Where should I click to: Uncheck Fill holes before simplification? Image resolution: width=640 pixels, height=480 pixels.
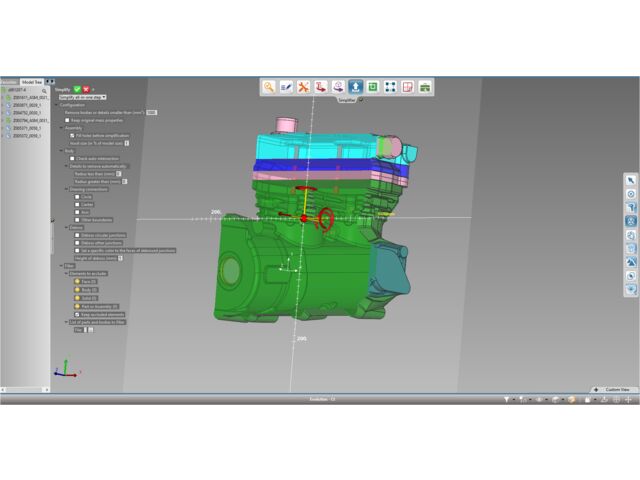click(x=72, y=135)
